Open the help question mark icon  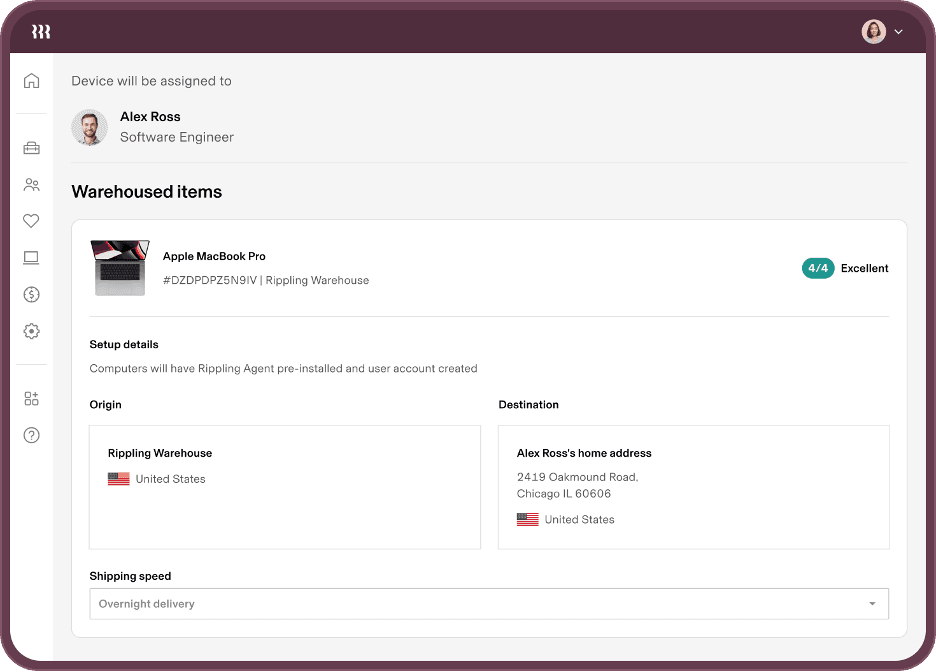(x=32, y=435)
